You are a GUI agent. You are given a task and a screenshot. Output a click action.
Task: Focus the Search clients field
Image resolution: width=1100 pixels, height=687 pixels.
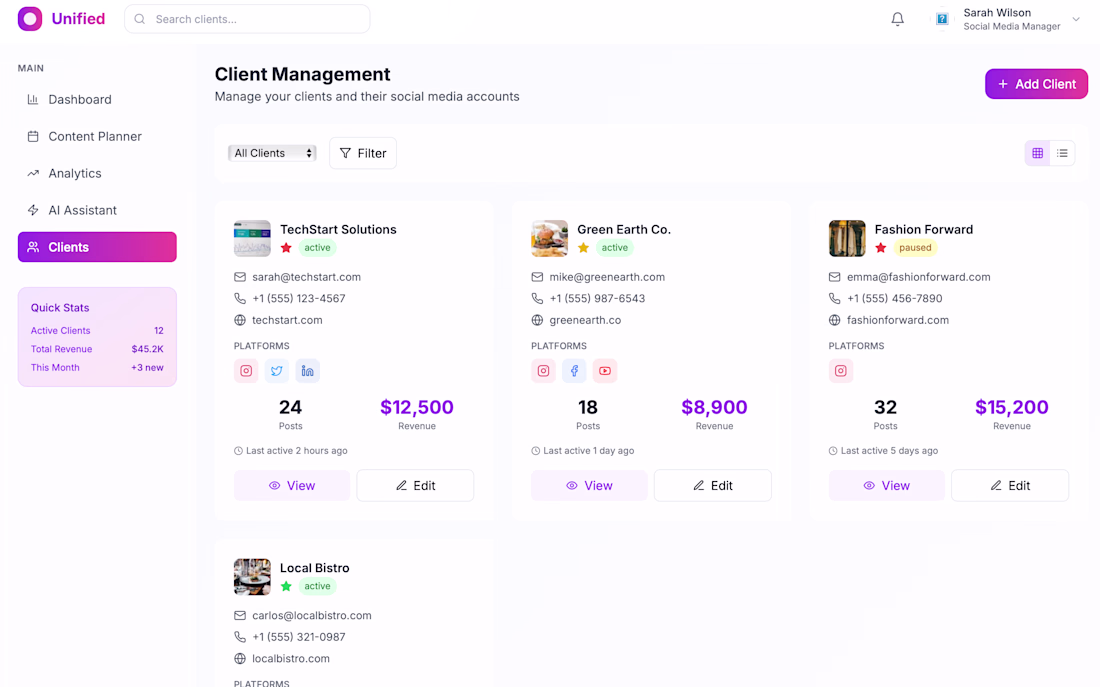[x=258, y=19]
